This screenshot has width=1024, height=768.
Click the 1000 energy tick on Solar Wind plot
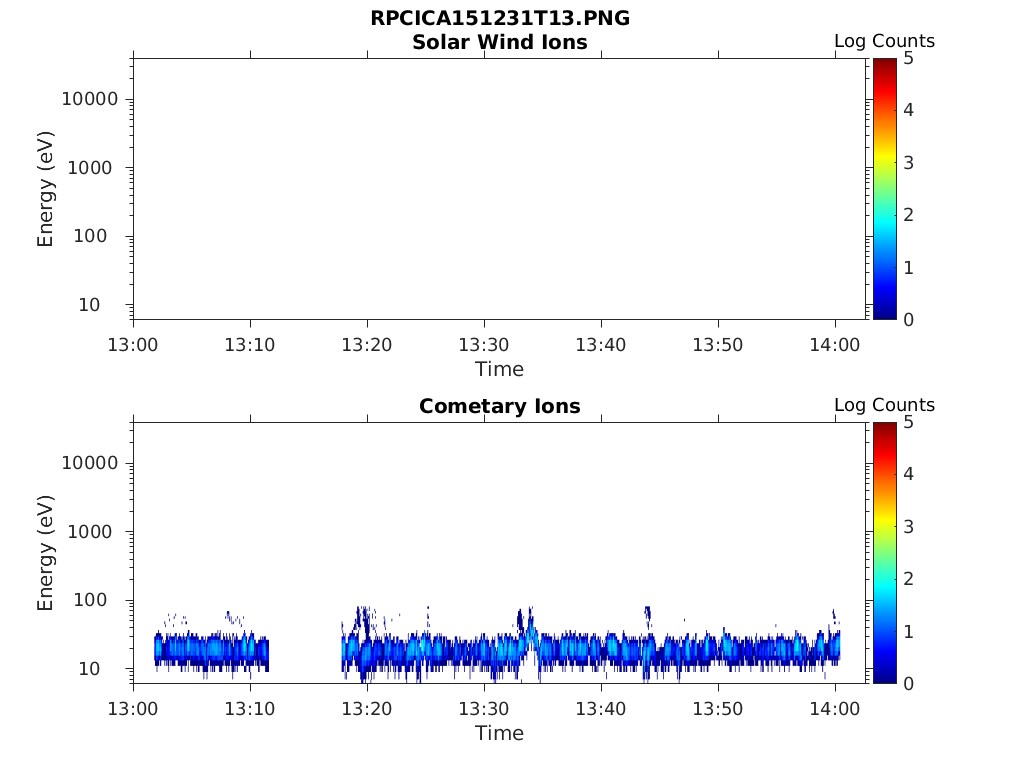click(90, 168)
